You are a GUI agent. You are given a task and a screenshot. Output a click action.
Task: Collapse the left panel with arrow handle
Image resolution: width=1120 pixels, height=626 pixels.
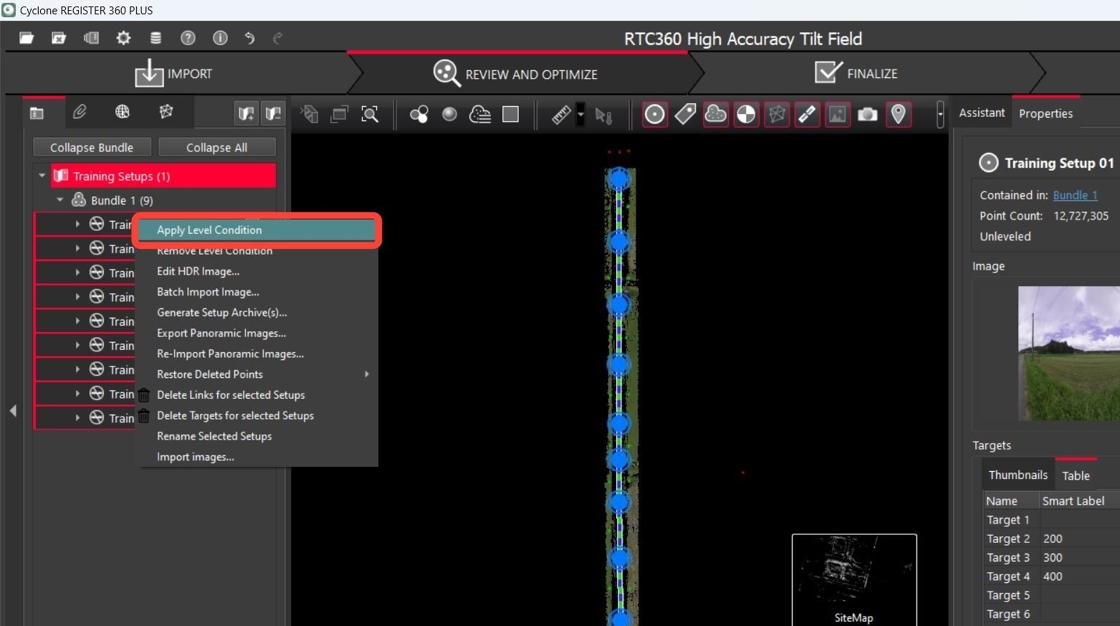[13, 411]
